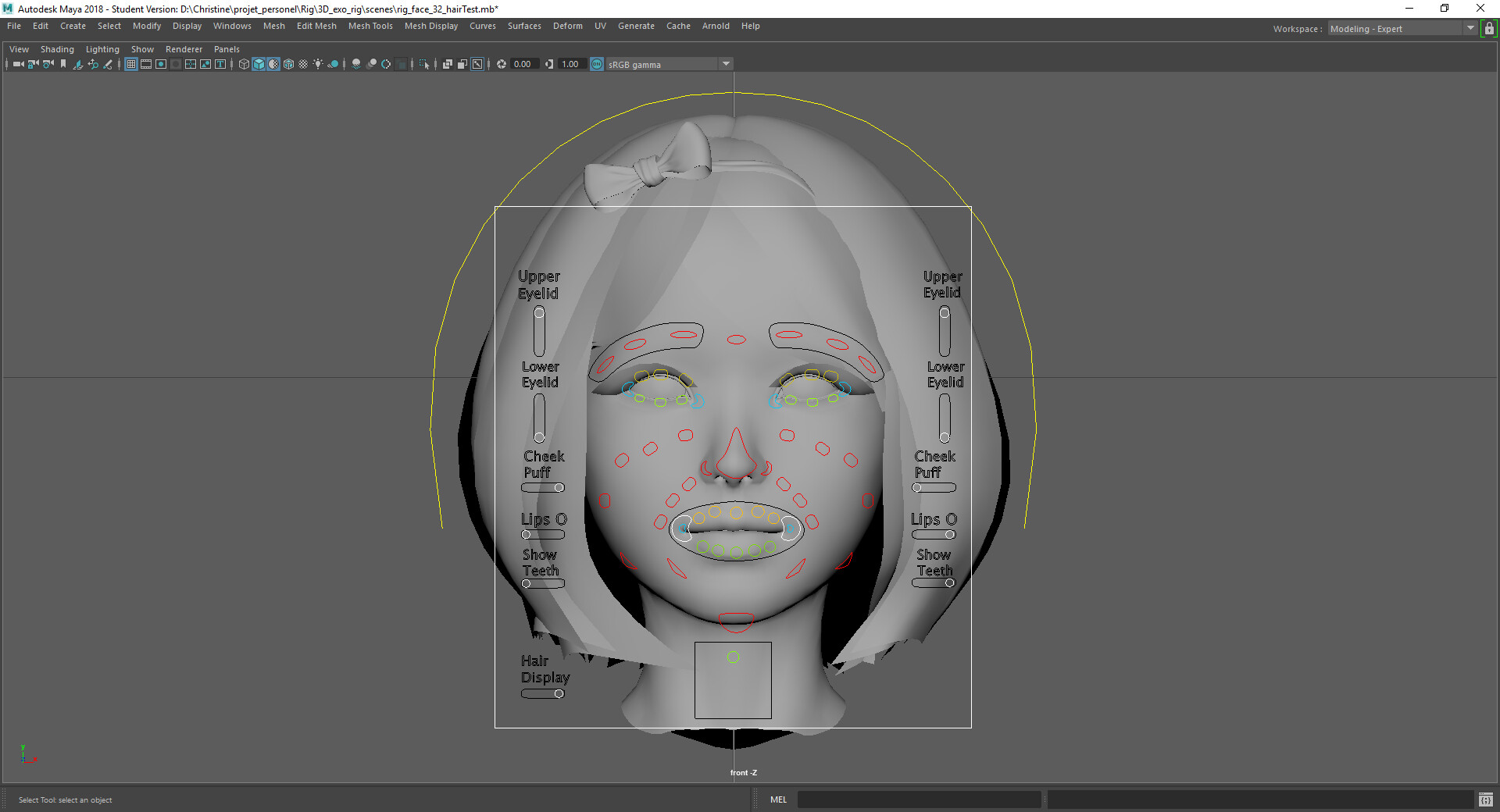Toggle use-all-lights shading

coord(317,64)
